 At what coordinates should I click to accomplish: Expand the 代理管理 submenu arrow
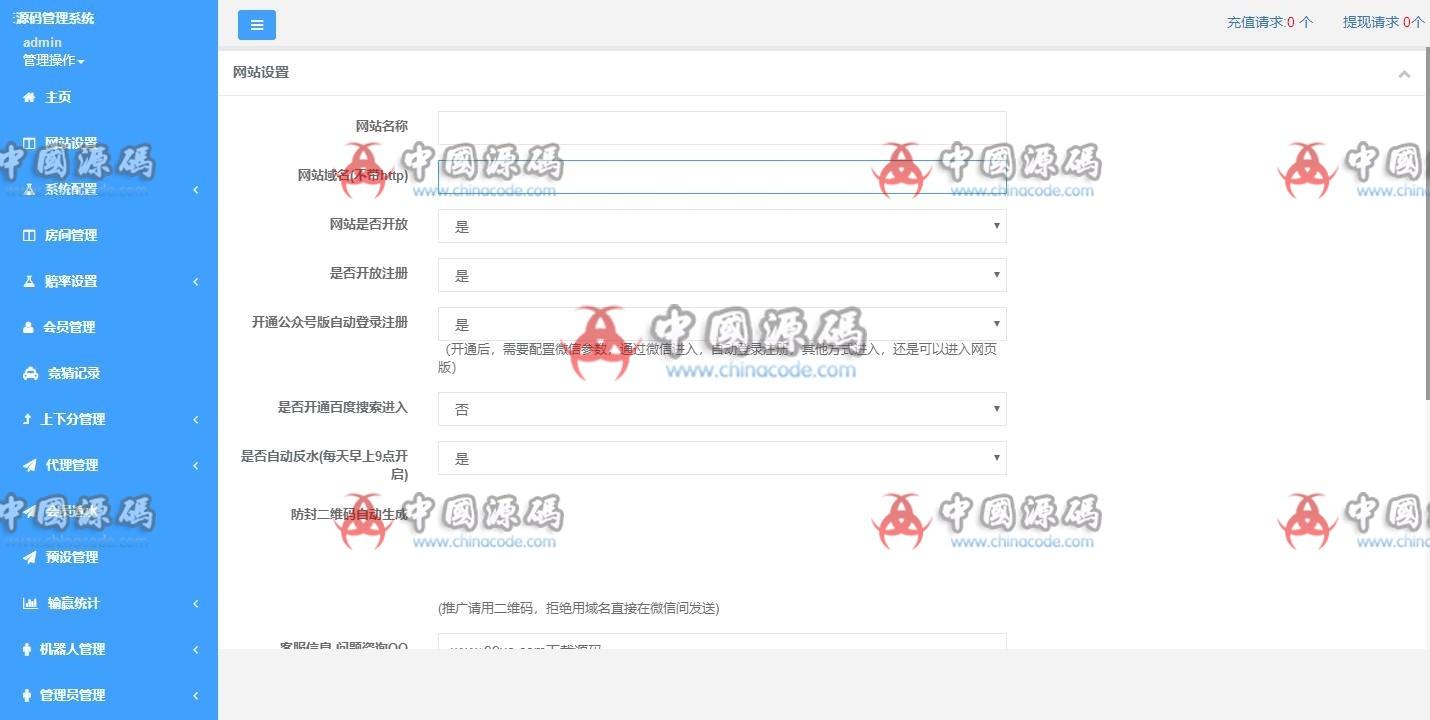click(196, 465)
